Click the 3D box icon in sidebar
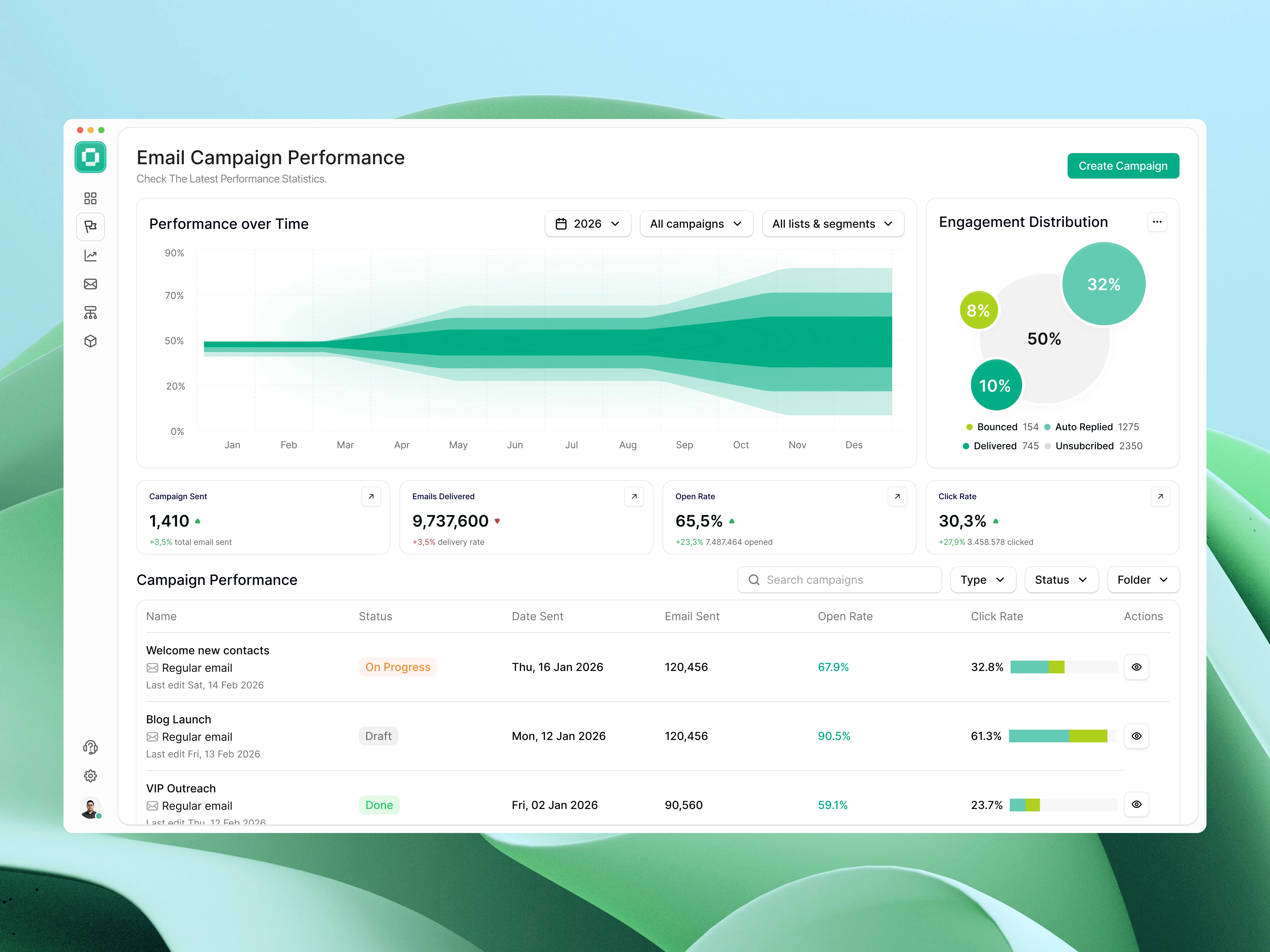The height and width of the screenshot is (952, 1270). pos(90,341)
